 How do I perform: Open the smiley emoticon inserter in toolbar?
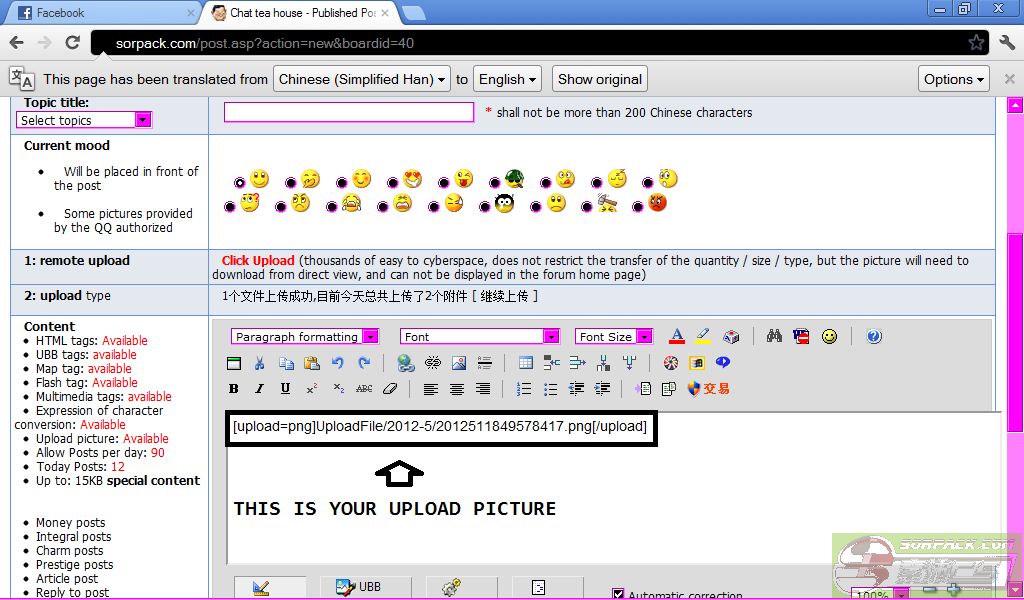coord(829,337)
